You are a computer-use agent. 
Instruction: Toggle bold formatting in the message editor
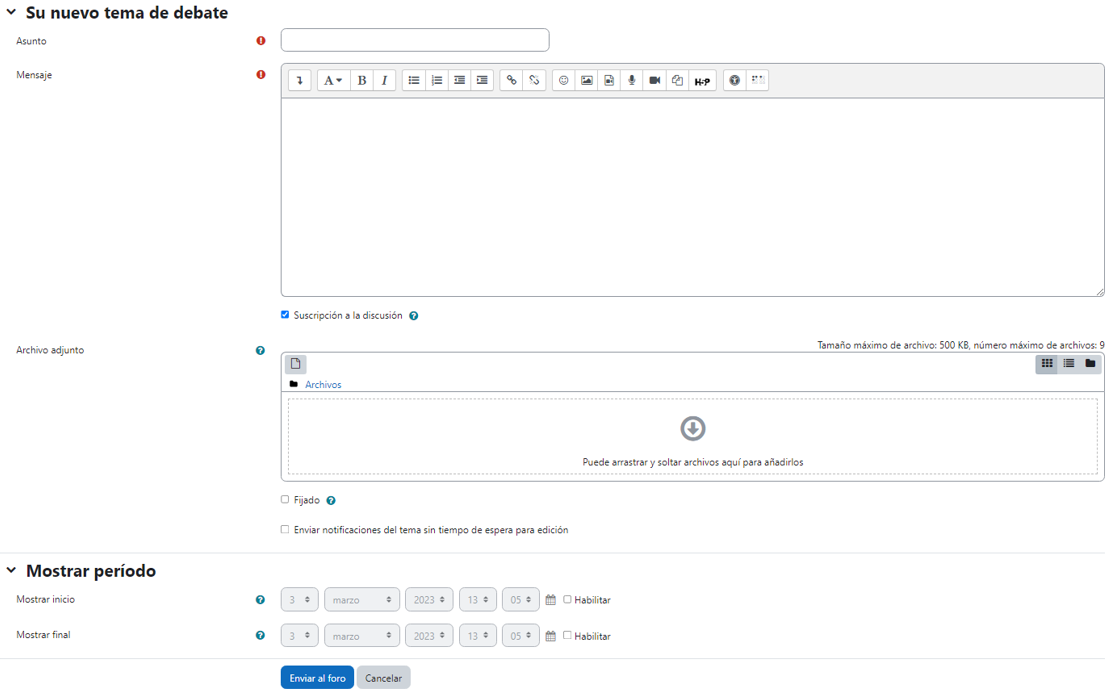tap(362, 81)
